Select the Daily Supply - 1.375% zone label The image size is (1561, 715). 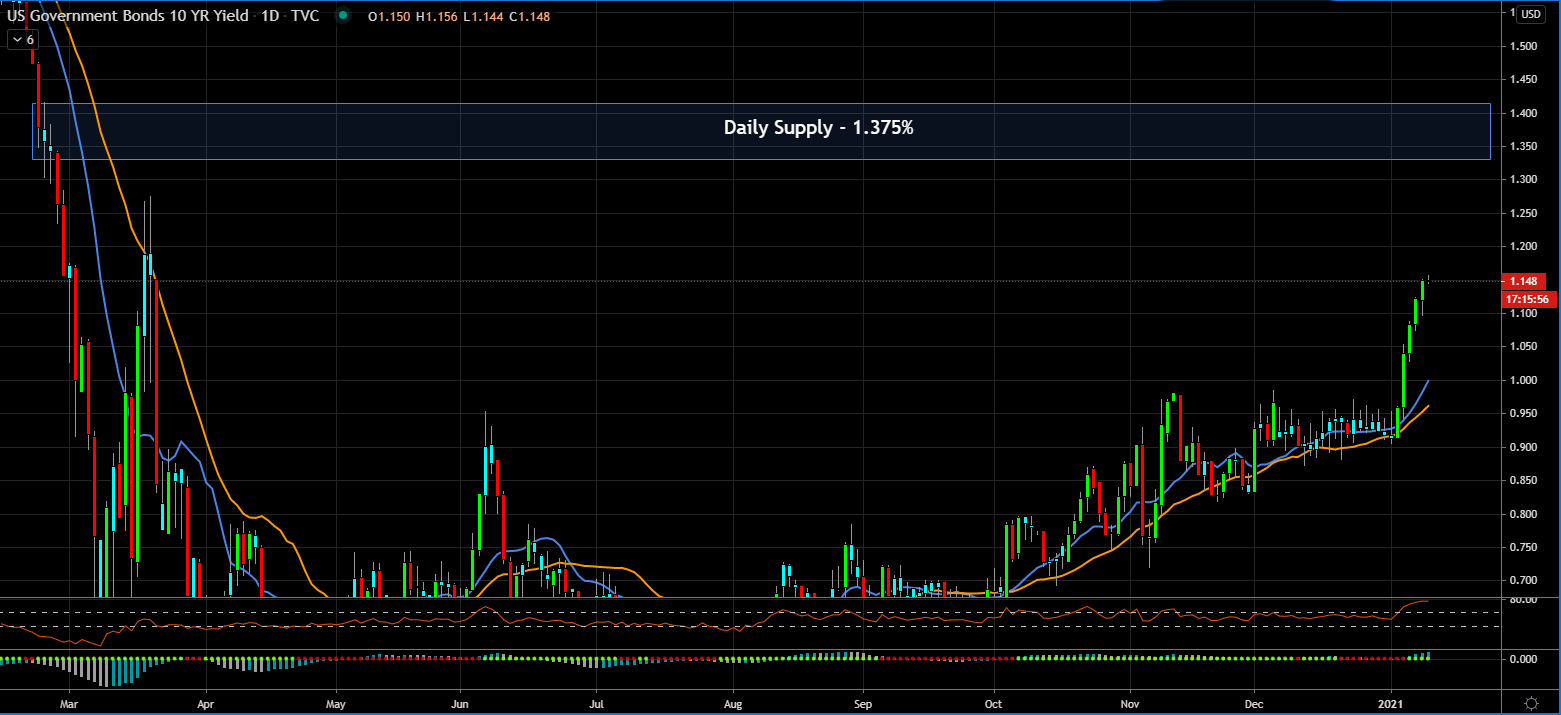tap(818, 128)
